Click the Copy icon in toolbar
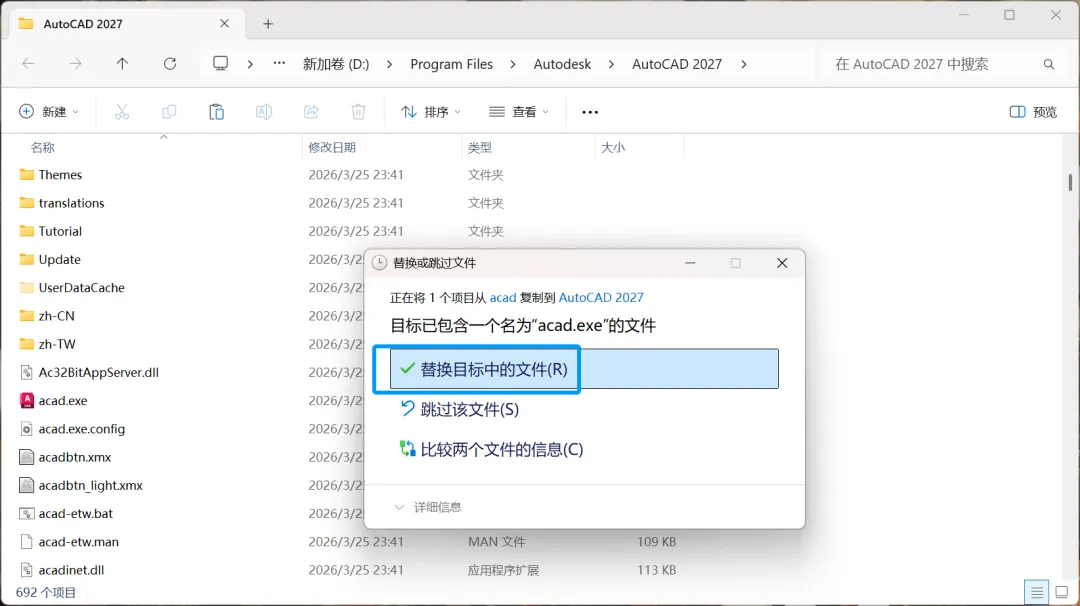 [x=169, y=112]
